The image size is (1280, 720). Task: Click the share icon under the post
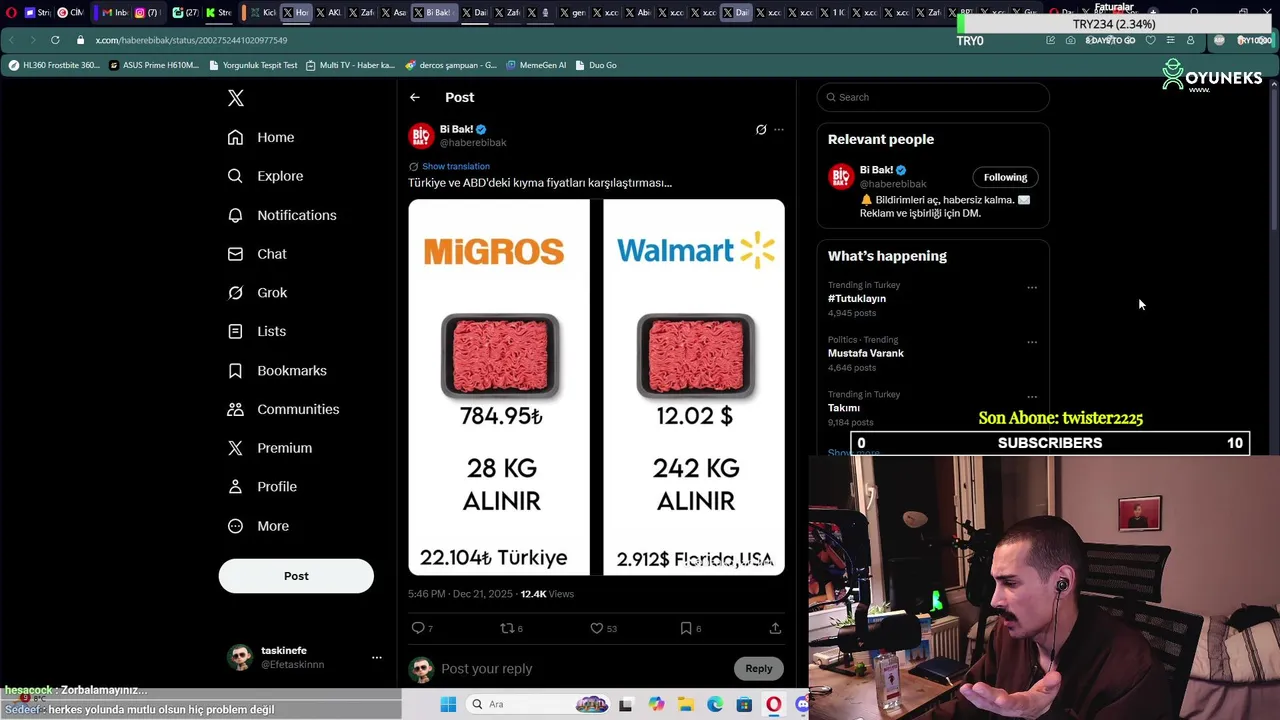[x=775, y=628]
